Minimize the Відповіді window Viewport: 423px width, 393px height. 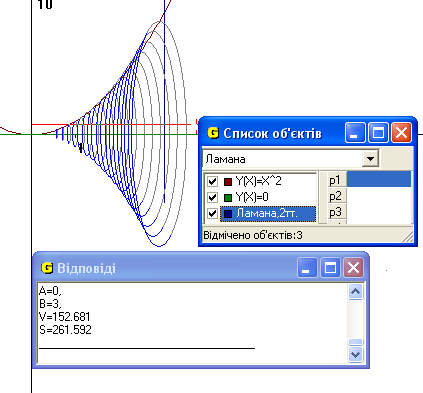pyautogui.click(x=307, y=267)
